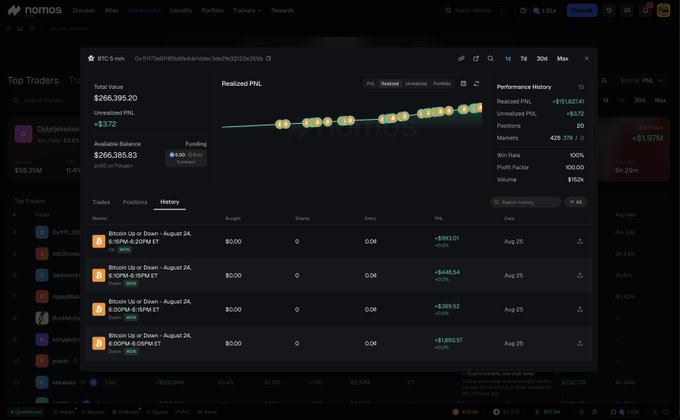Set popup time range to Max
Screen dimensions: 680x420
[562, 59]
